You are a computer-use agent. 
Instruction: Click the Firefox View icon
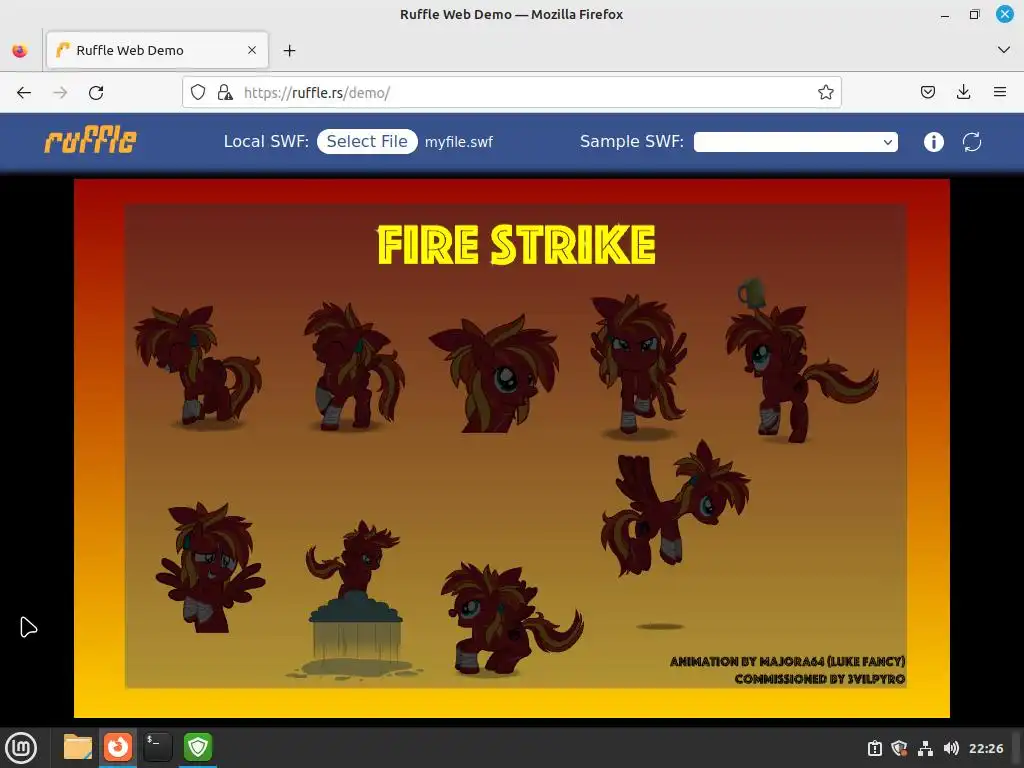click(20, 50)
